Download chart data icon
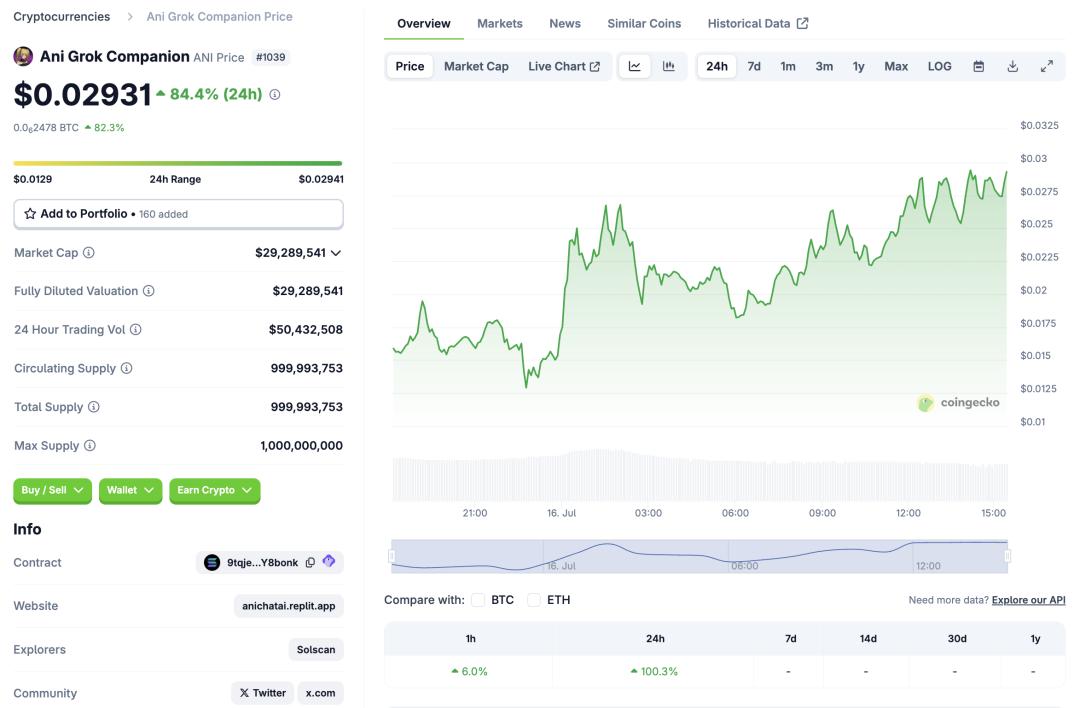The width and height of the screenshot is (1080, 708). point(1012,66)
